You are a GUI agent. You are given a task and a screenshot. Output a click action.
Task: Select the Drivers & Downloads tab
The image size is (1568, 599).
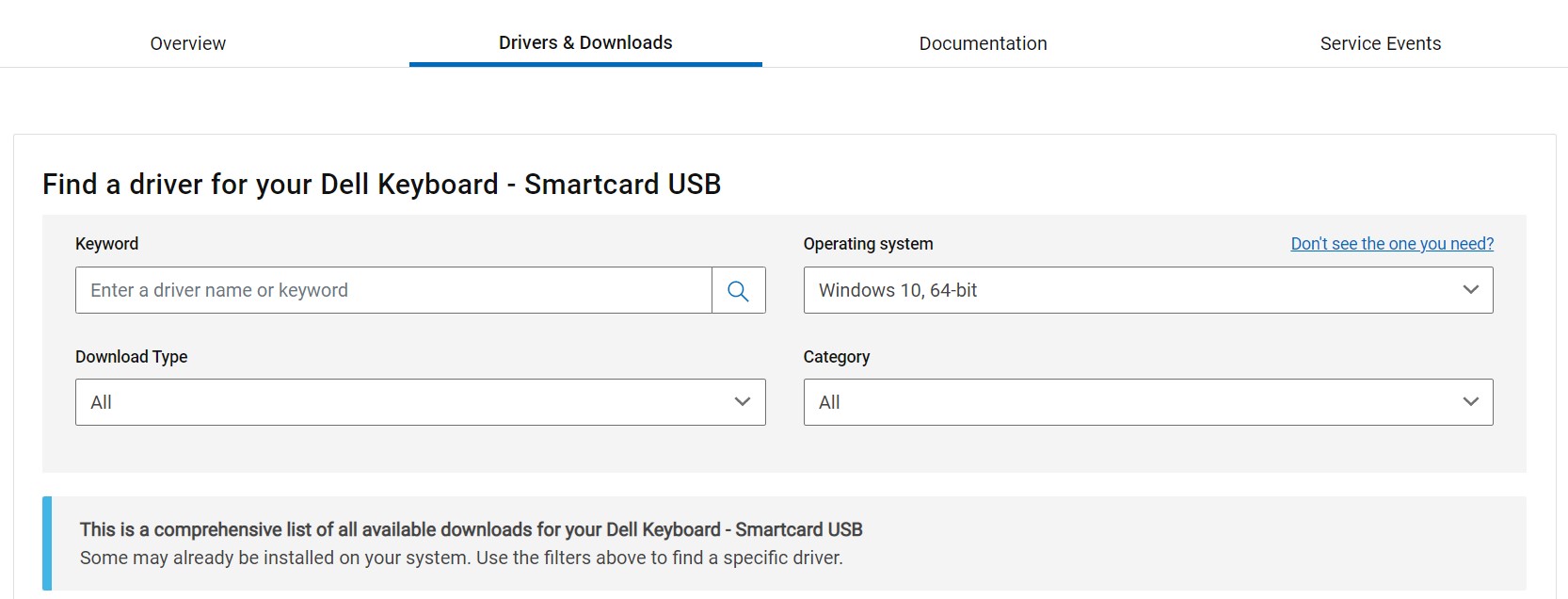pos(585,43)
